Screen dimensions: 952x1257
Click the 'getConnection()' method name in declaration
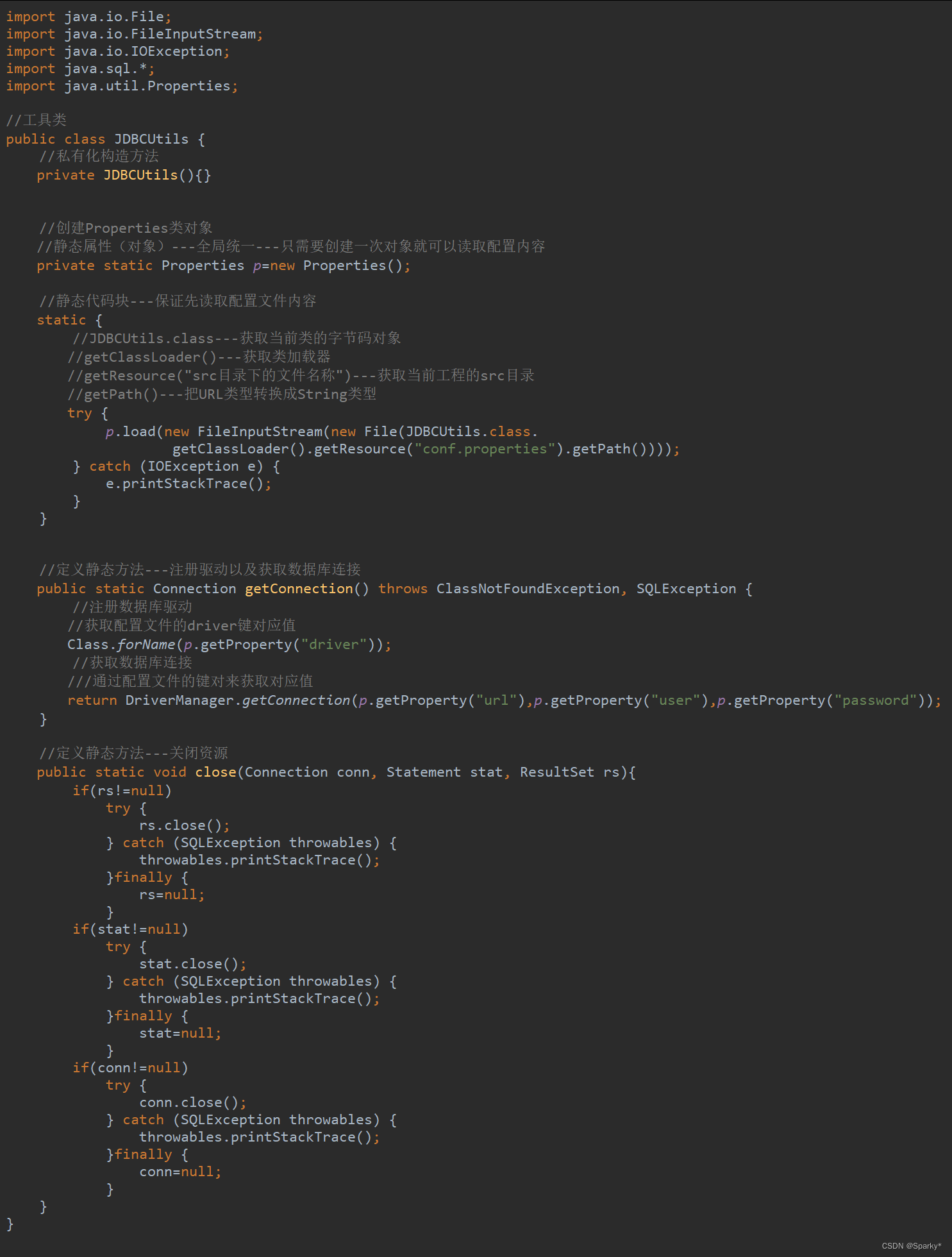pos(307,589)
